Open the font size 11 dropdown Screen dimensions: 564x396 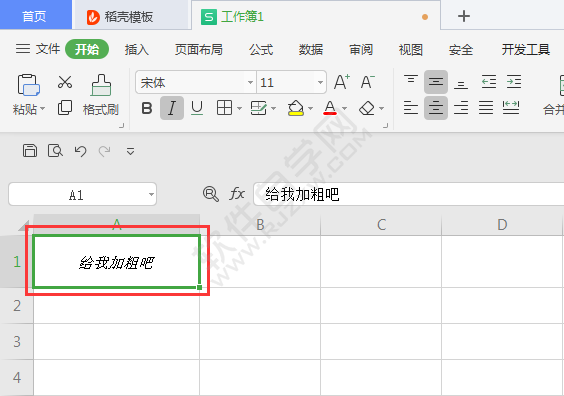click(x=320, y=82)
